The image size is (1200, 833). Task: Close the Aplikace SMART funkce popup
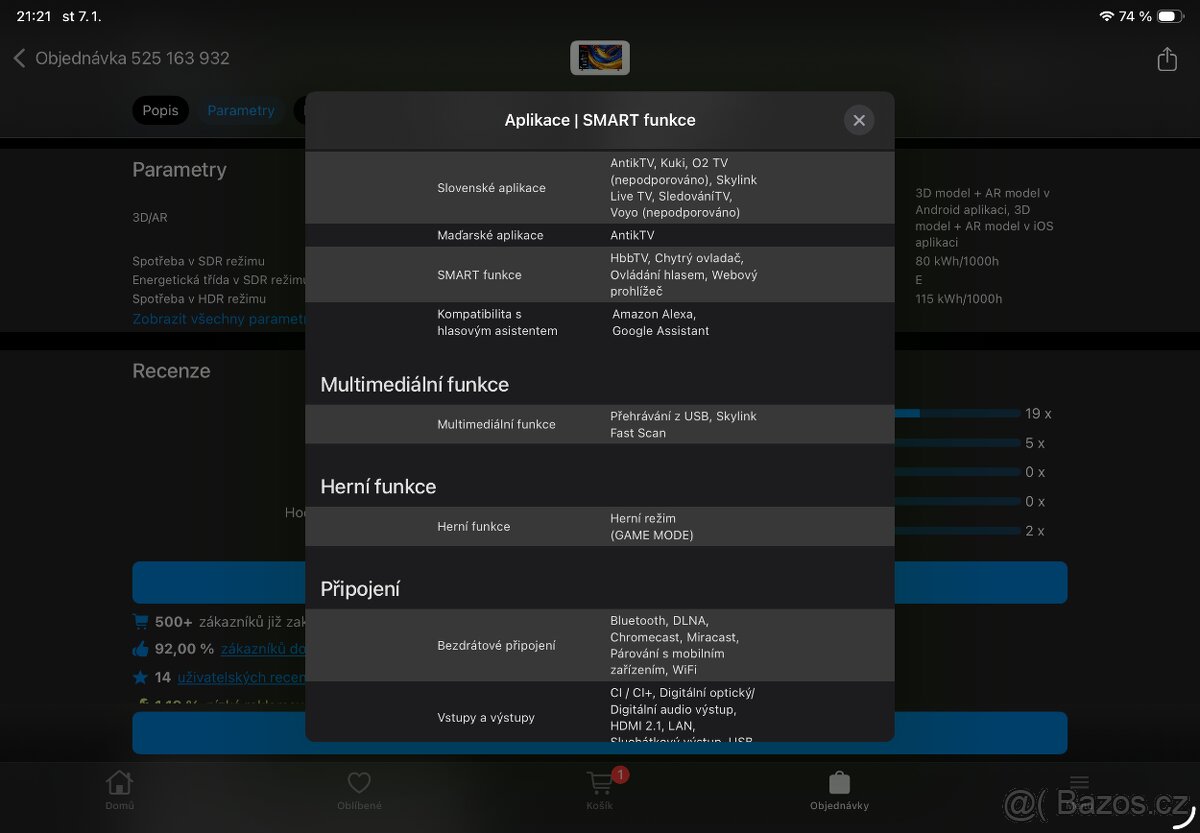[859, 120]
